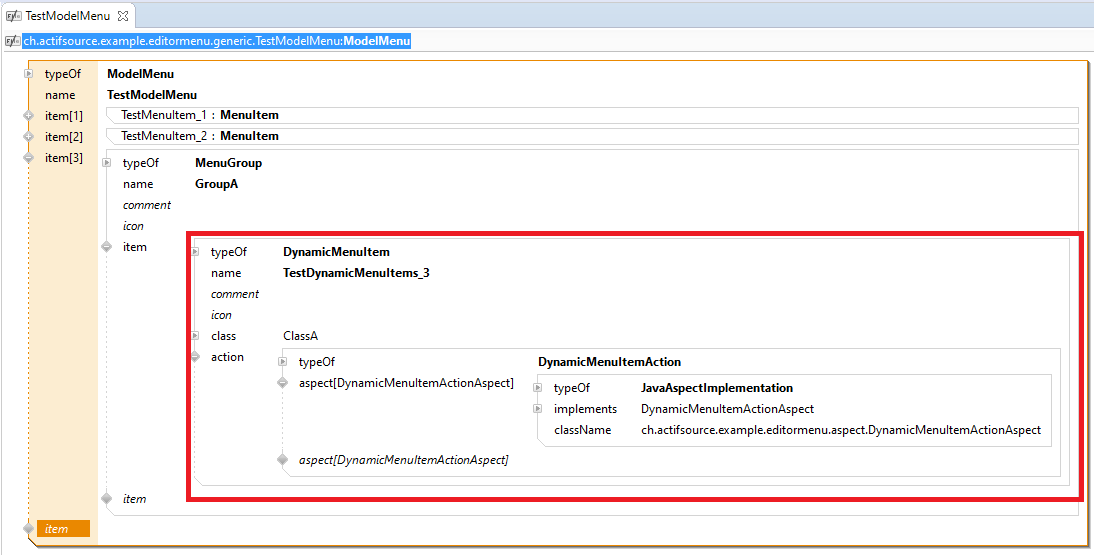
Task: Select the TestModelMenu editor tab
Action: 67,16
